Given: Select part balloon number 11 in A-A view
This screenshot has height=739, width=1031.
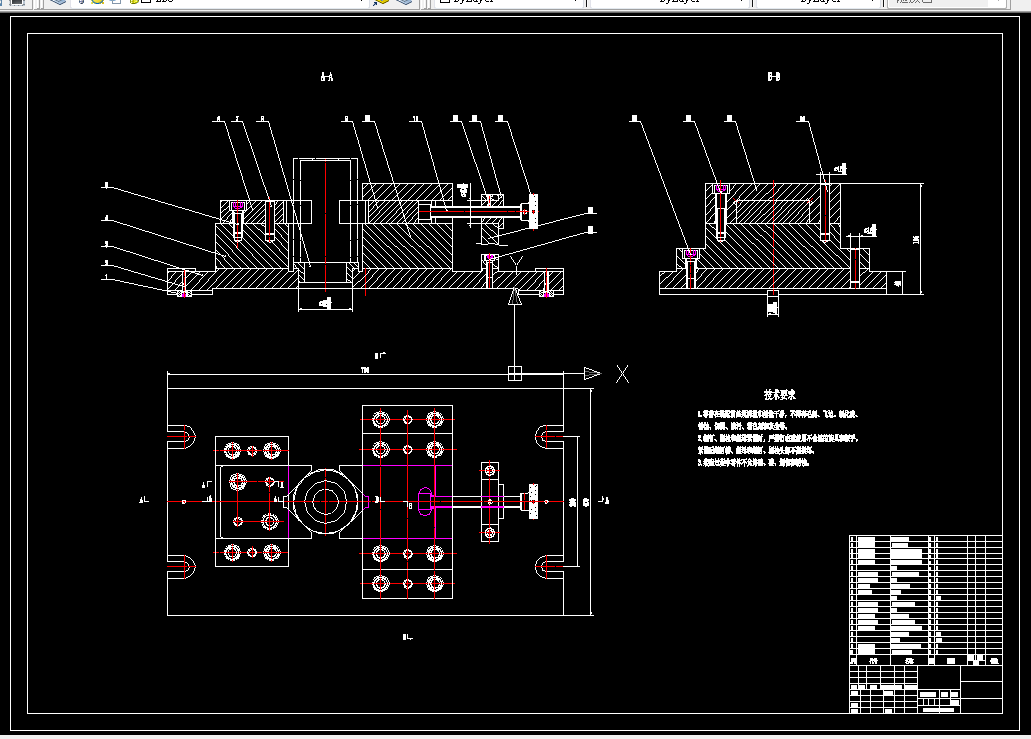Looking at the screenshot, I should (x=415, y=119).
